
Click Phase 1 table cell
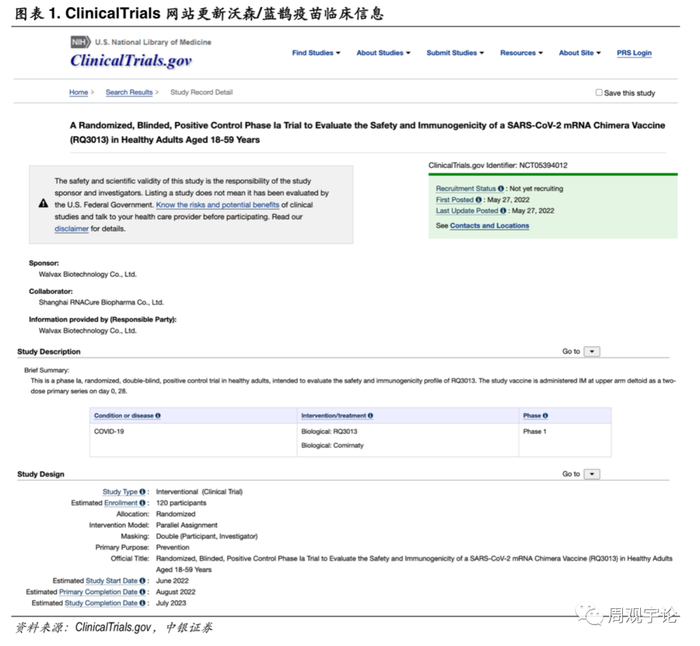click(x=534, y=431)
